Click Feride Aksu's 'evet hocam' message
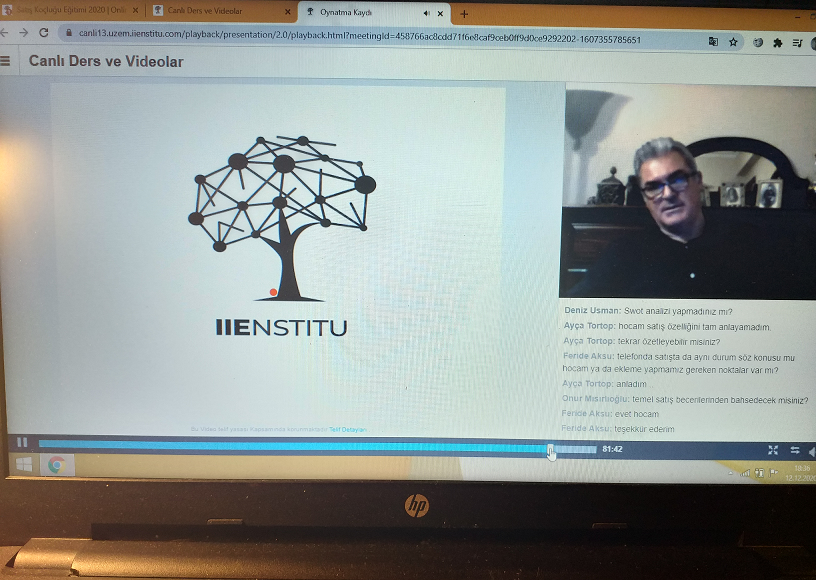Viewport: 816px width, 580px height. coord(610,414)
